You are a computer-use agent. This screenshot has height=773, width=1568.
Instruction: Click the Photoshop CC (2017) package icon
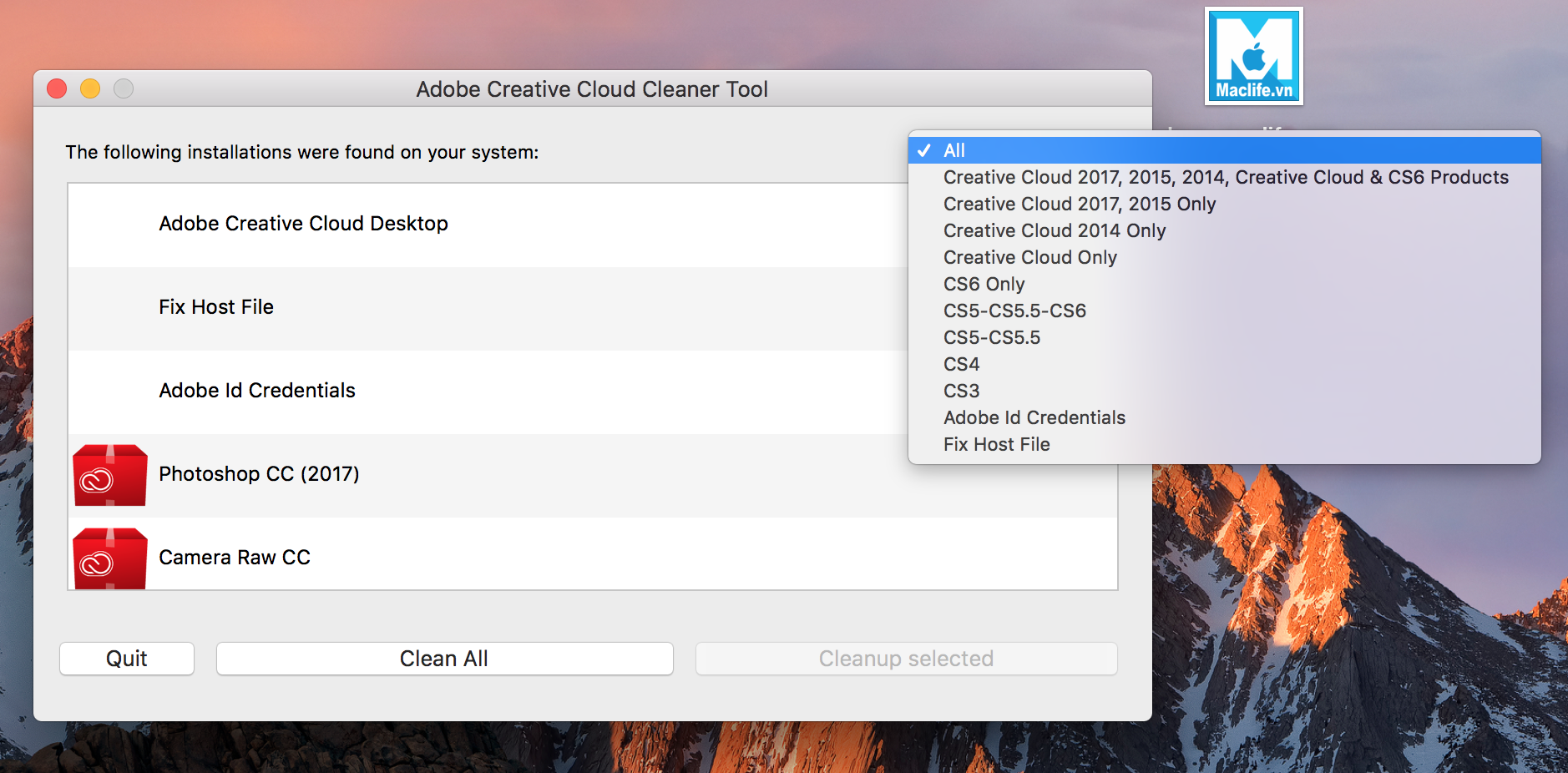(x=109, y=474)
